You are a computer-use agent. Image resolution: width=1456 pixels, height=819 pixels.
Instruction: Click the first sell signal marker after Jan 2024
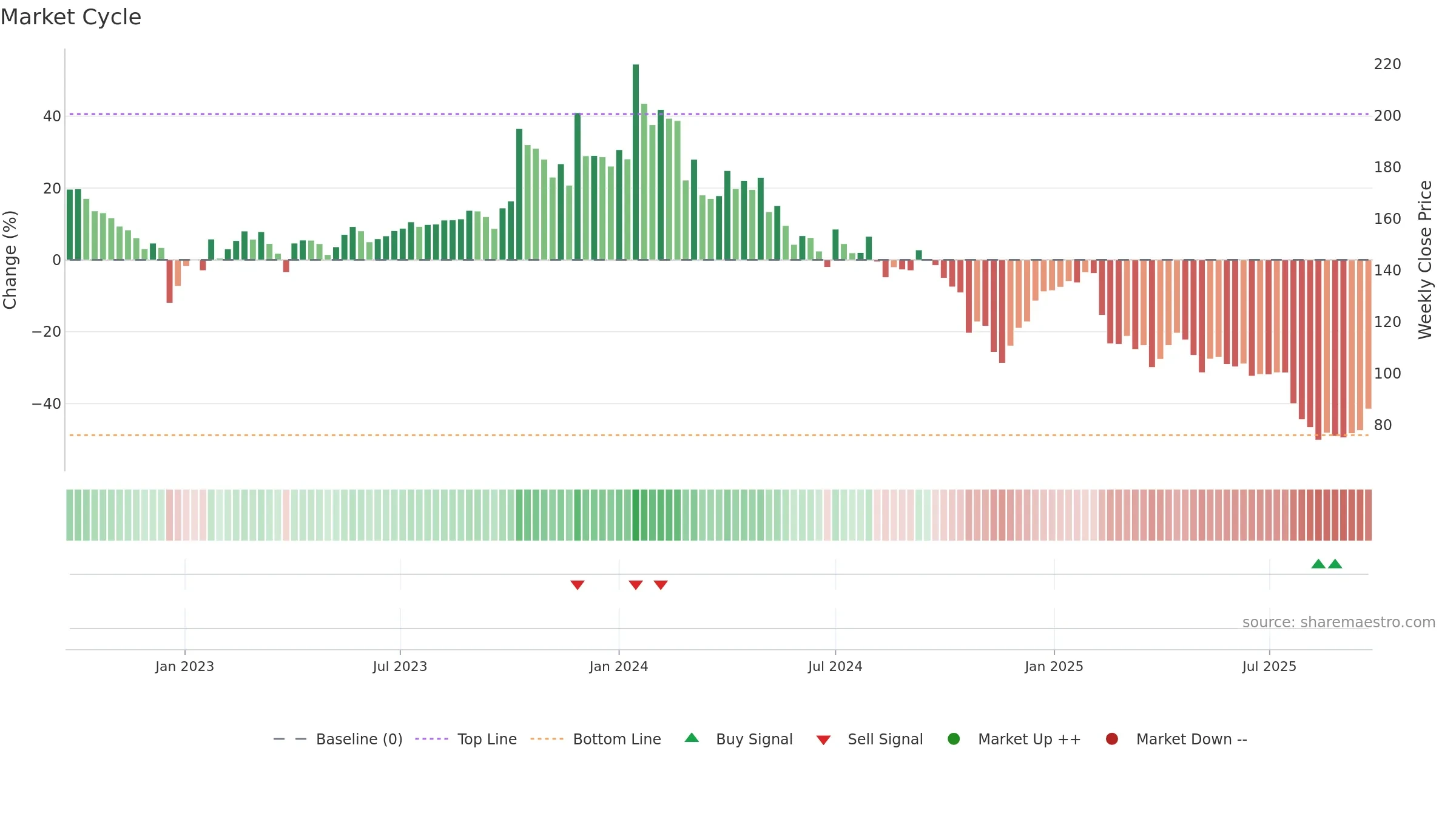tap(636, 585)
